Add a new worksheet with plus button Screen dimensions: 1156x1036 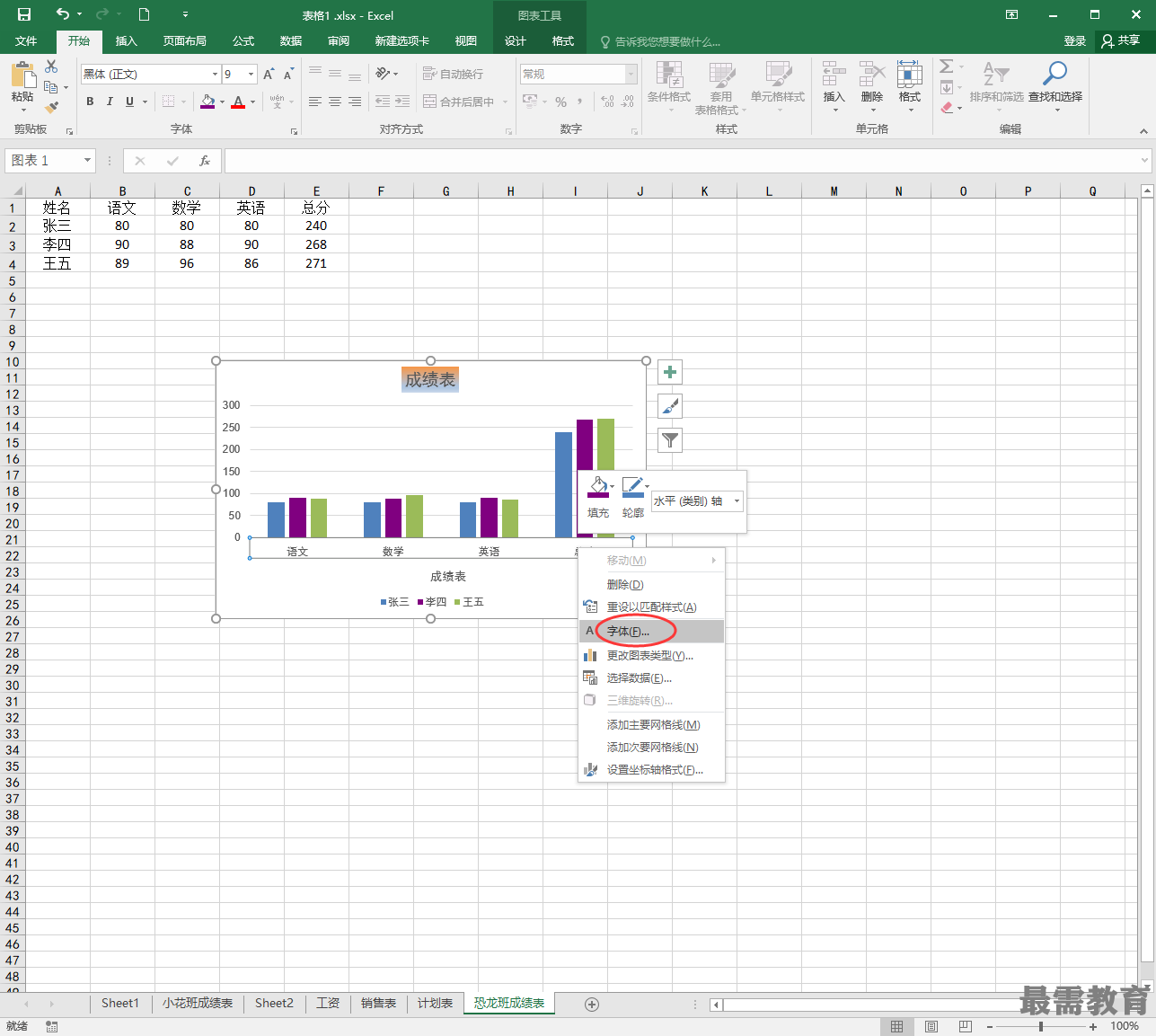coord(591,1005)
